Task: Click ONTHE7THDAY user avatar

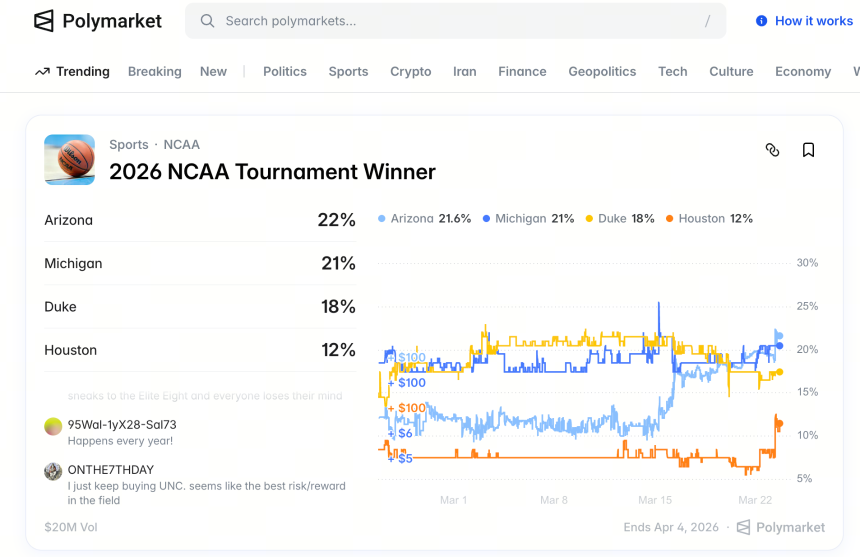Action: (x=53, y=471)
